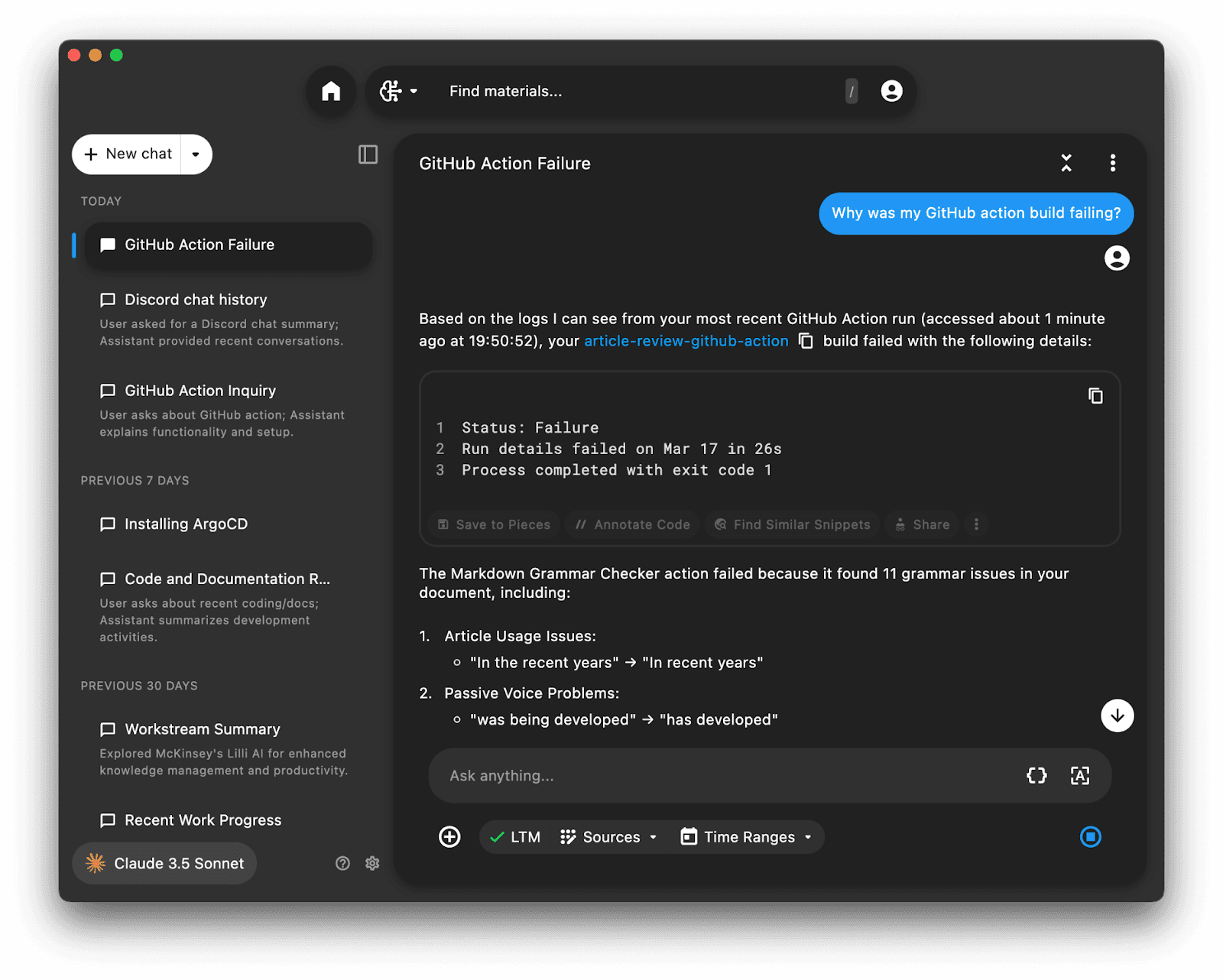Stop generating with the stop button

(x=1090, y=837)
